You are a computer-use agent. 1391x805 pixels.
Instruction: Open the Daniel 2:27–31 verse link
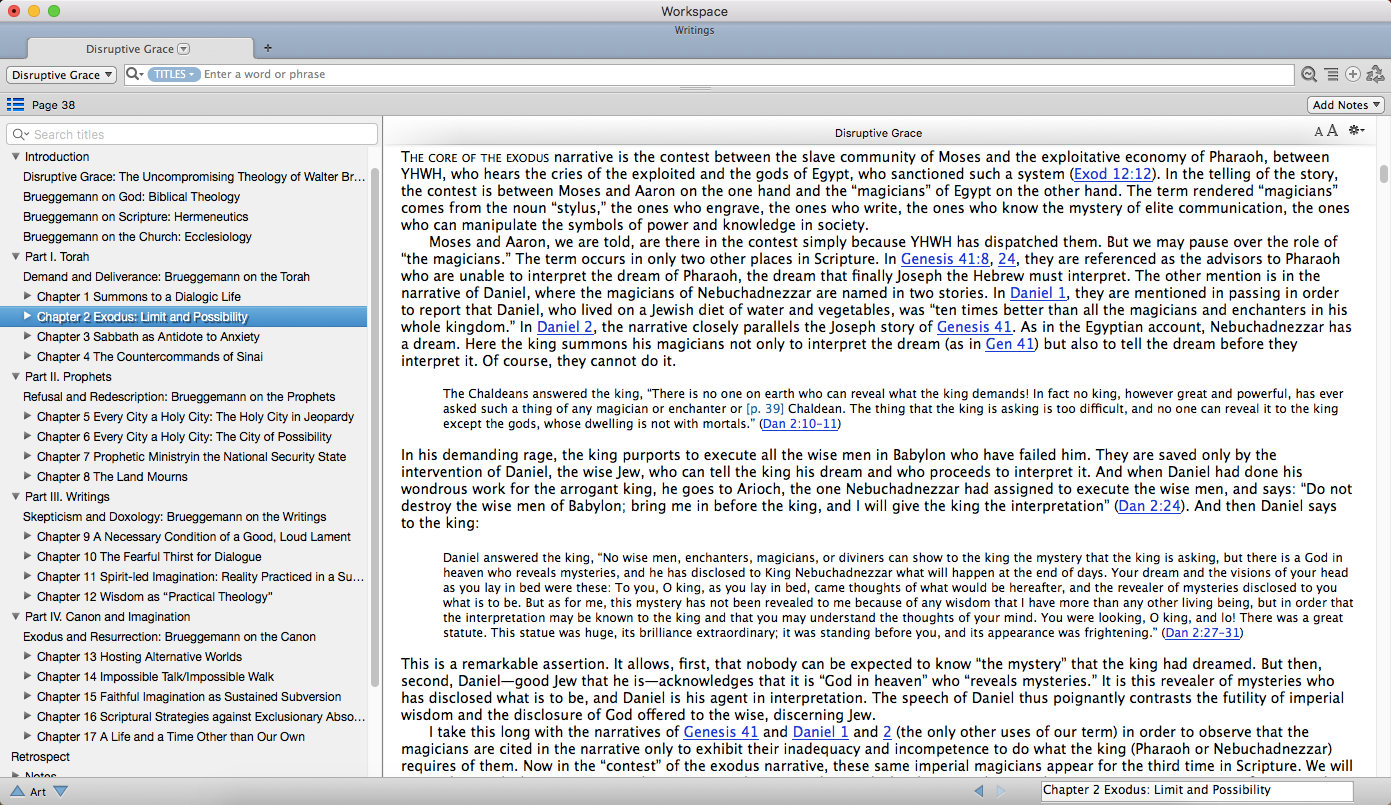(1204, 632)
